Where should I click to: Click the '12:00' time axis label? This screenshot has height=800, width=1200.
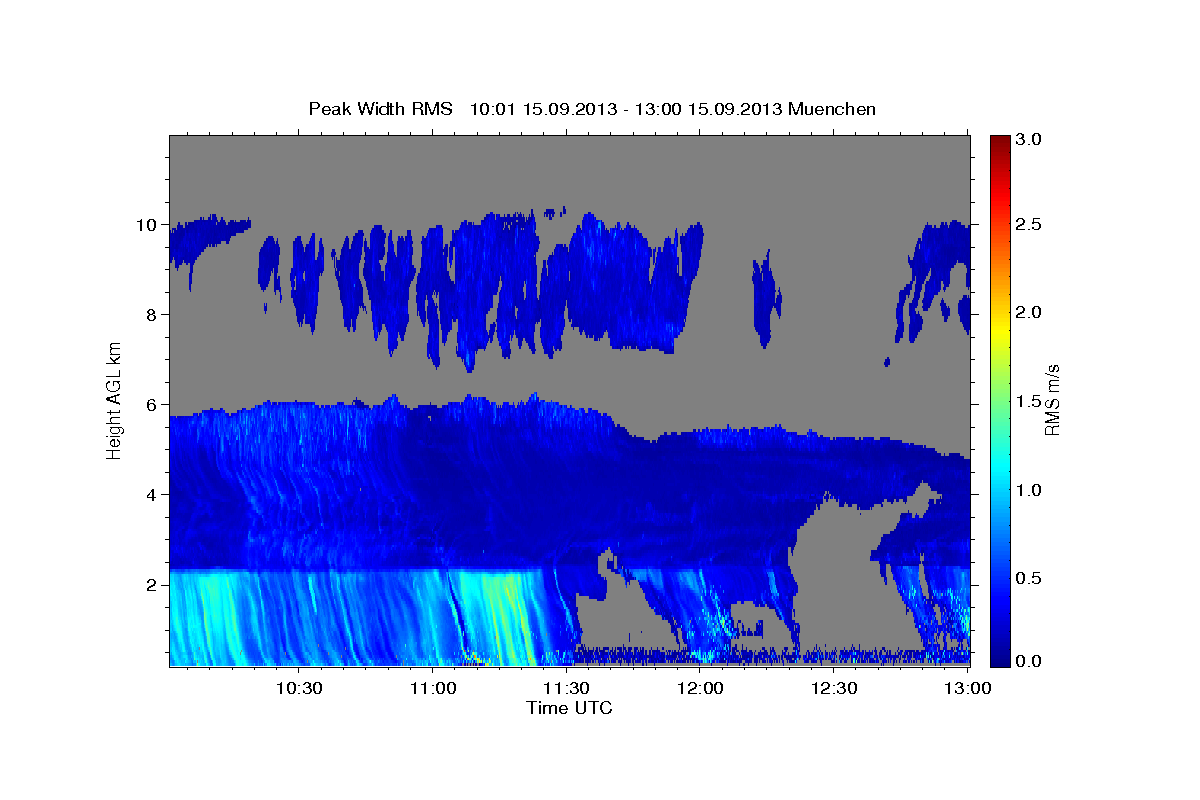(700, 689)
